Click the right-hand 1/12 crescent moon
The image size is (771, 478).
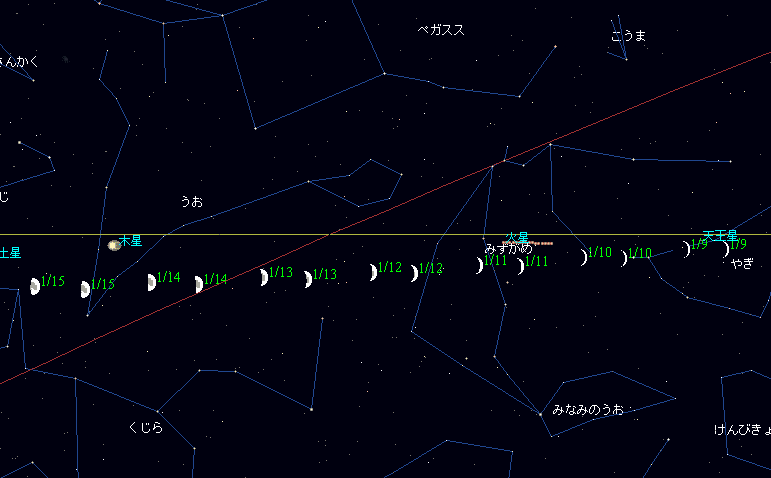click(414, 273)
